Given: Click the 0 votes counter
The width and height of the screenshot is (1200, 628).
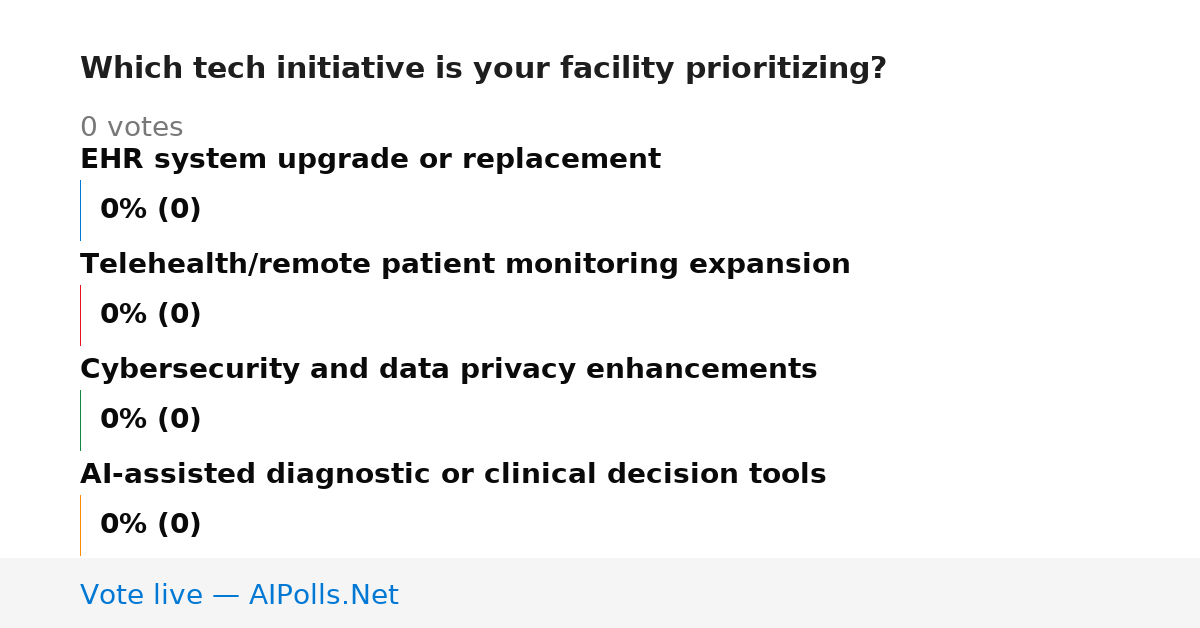Looking at the screenshot, I should pos(131,128).
